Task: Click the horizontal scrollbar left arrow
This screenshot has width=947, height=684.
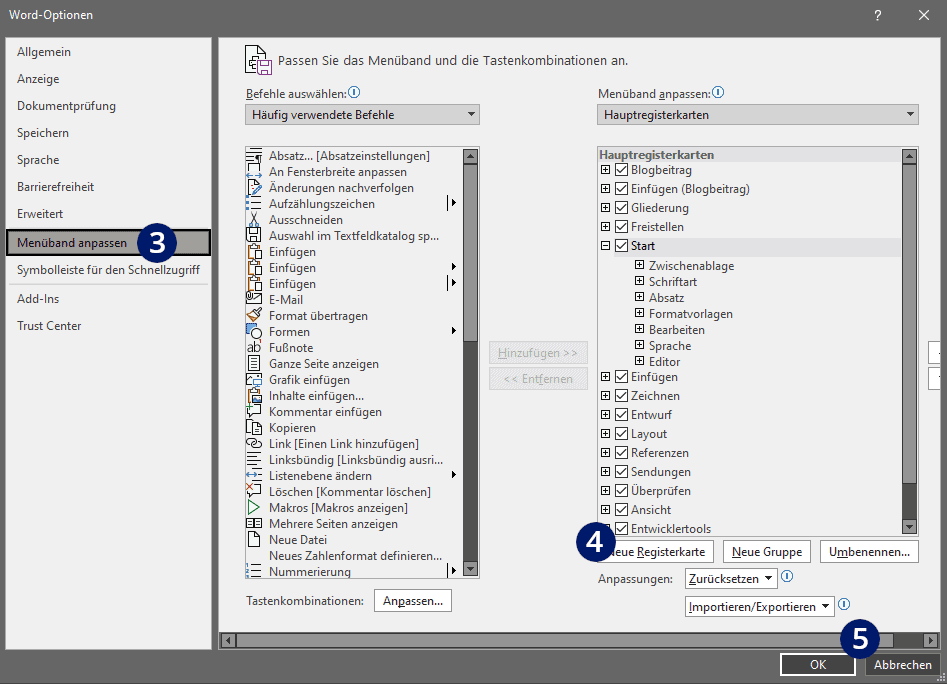Action: pyautogui.click(x=228, y=641)
